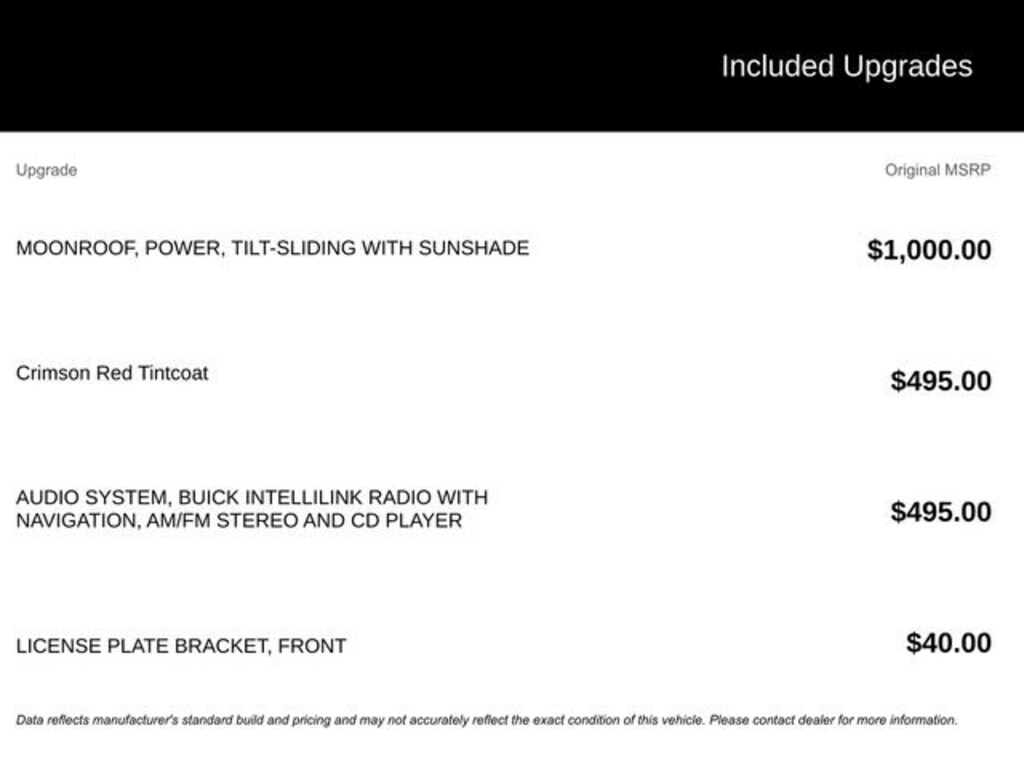1024x768 pixels.
Task: Click the word FRONT in license plate row
Action: (x=312, y=646)
